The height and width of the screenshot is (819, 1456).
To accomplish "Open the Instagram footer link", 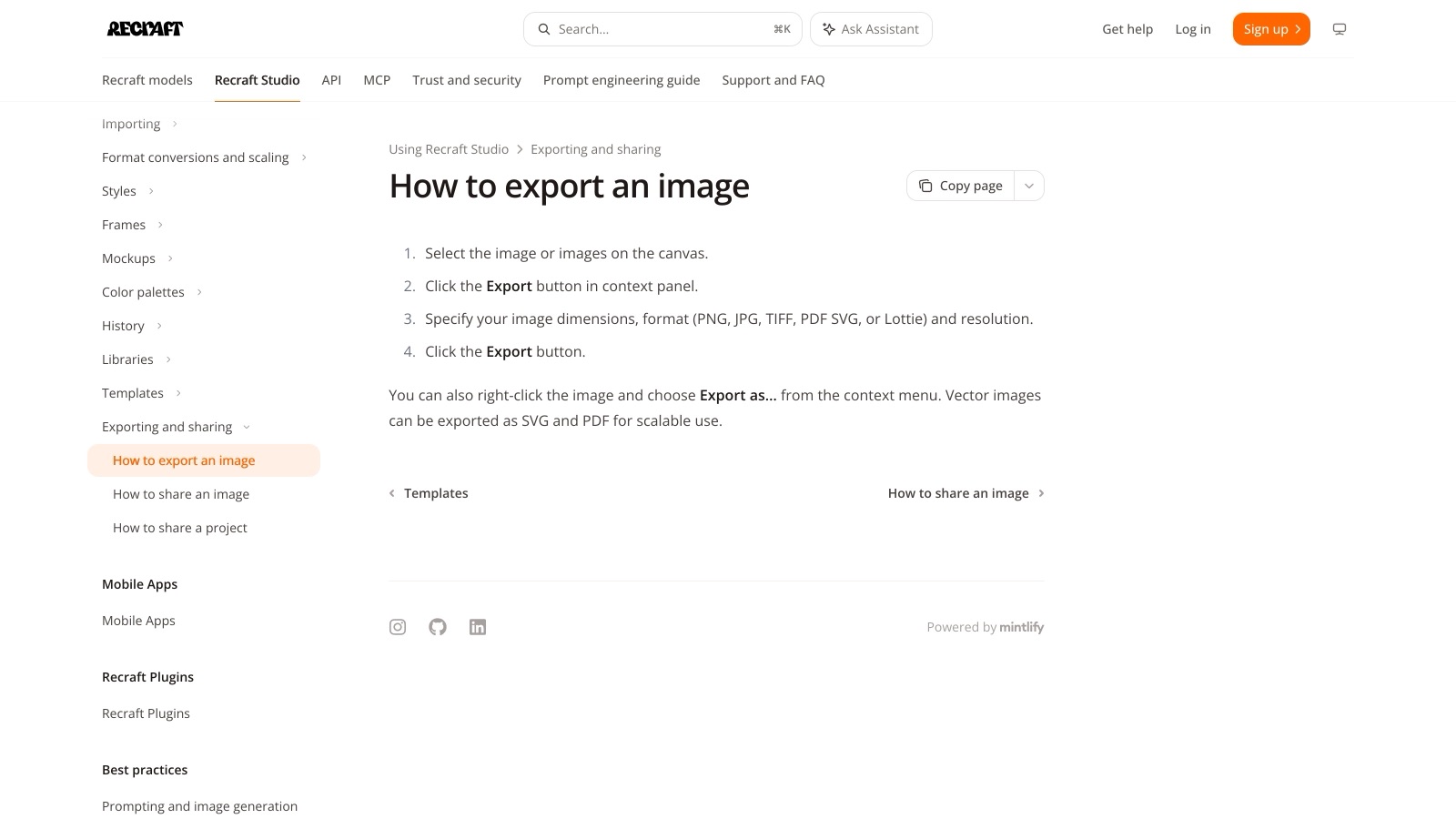I will 398,627.
